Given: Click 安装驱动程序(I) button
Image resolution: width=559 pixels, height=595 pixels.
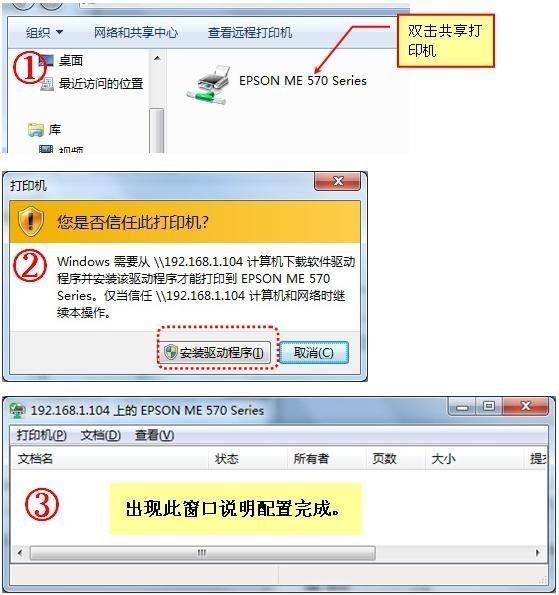Looking at the screenshot, I should click(216, 353).
